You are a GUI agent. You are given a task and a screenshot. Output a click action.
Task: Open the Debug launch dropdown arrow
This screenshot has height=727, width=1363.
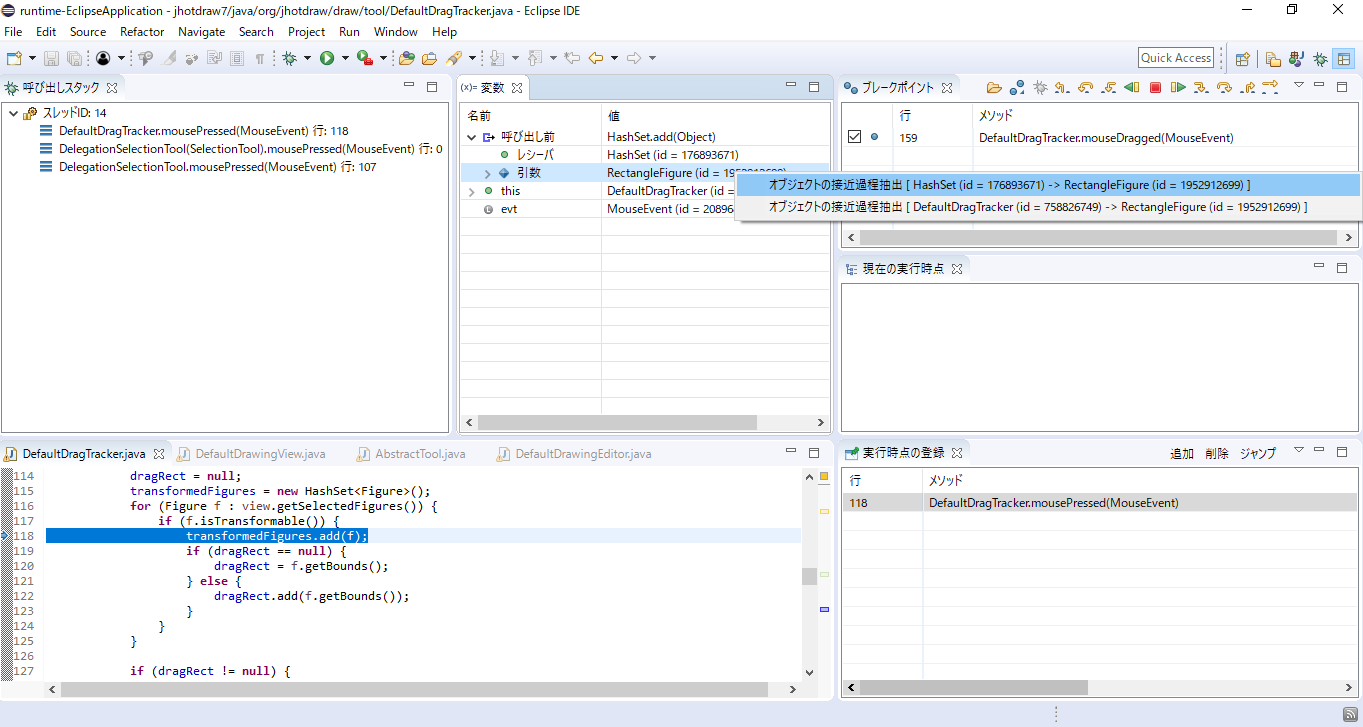(x=307, y=58)
